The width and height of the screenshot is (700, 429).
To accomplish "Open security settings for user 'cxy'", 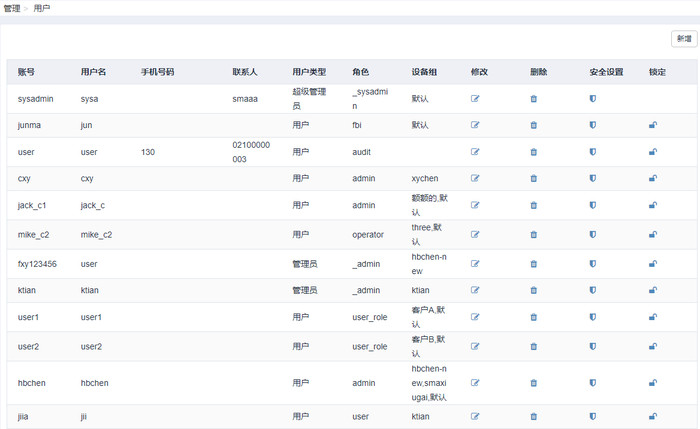I will pos(592,178).
